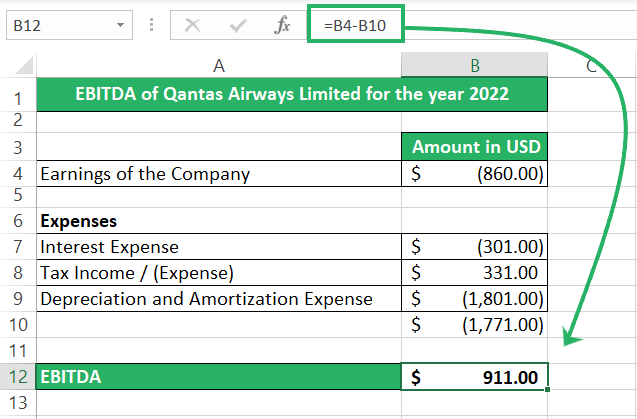Screen dimensions: 637x419
Task: Select column B header
Action: (474, 66)
